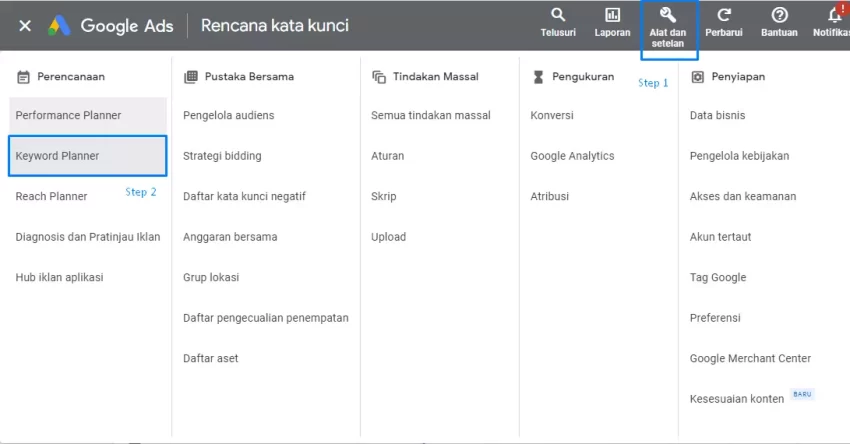The image size is (850, 444).
Task: Open Daftar pengecualian penempatan
Action: (x=266, y=318)
